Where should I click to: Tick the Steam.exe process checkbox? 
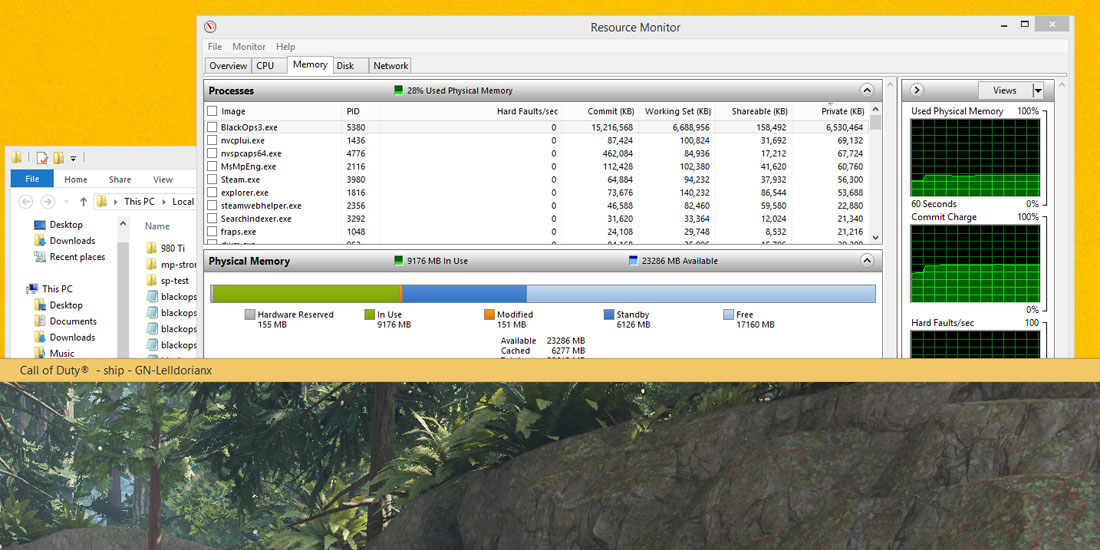[x=212, y=180]
